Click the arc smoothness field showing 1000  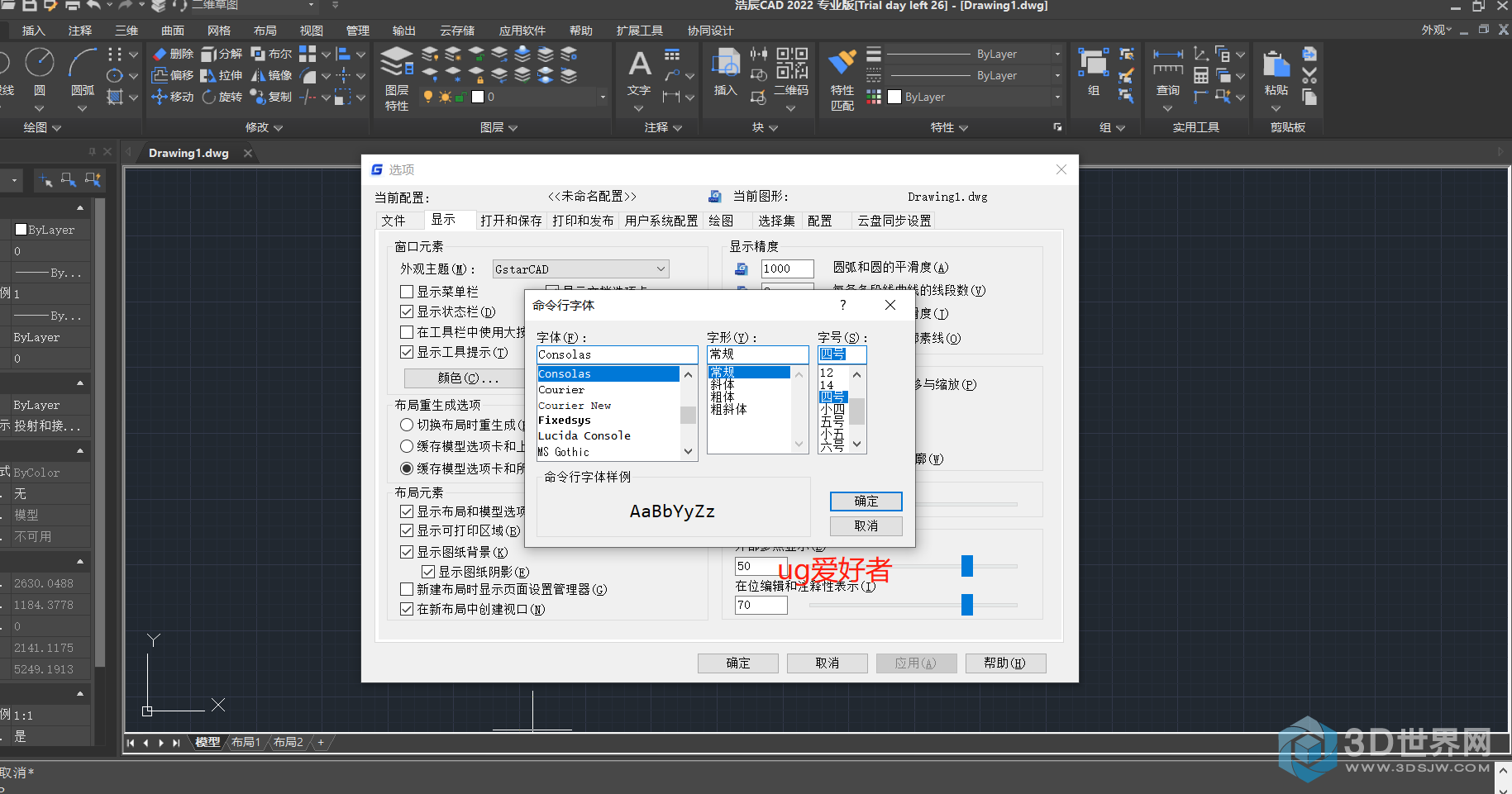point(787,269)
